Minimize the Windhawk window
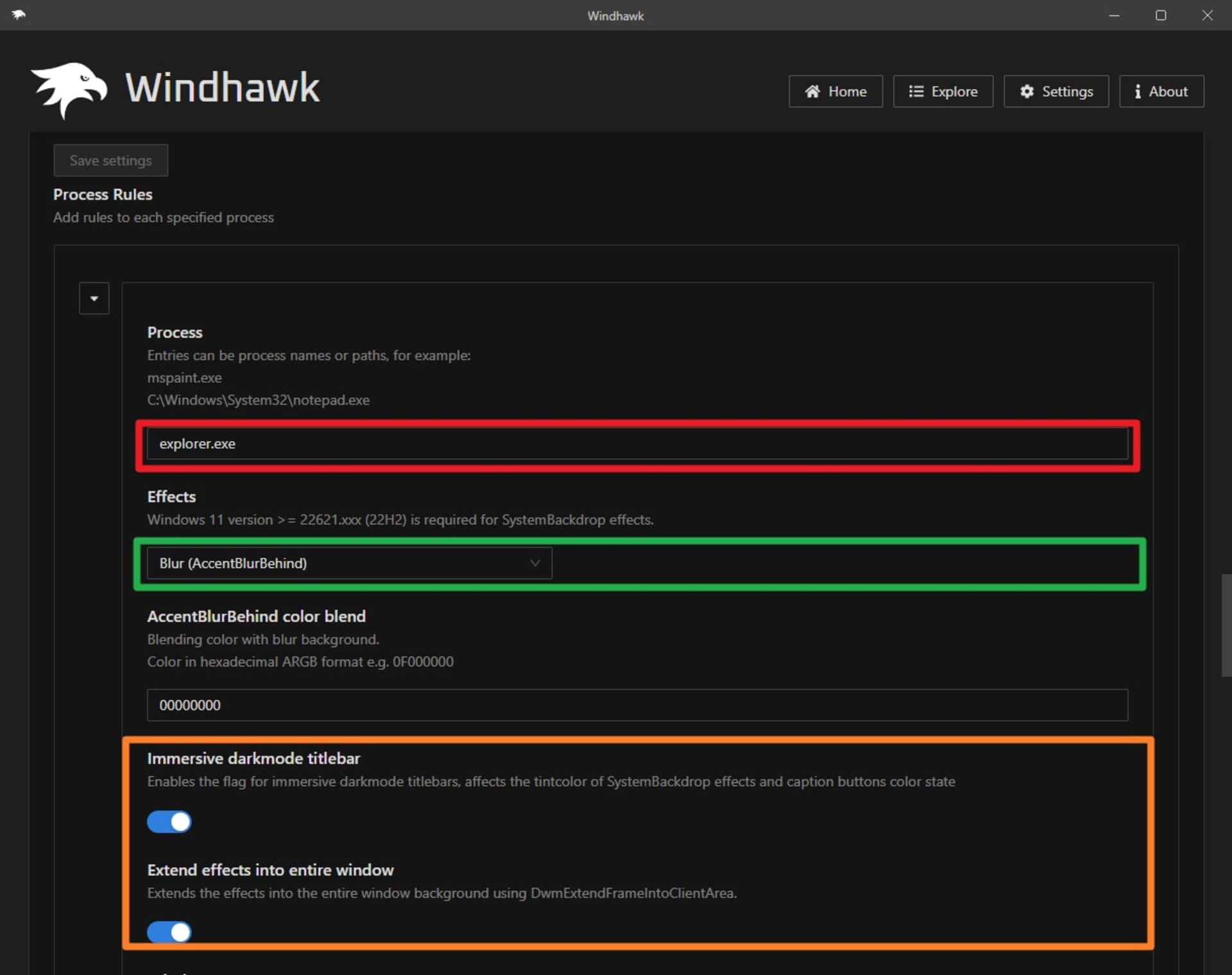The width and height of the screenshot is (1232, 975). coord(1114,15)
